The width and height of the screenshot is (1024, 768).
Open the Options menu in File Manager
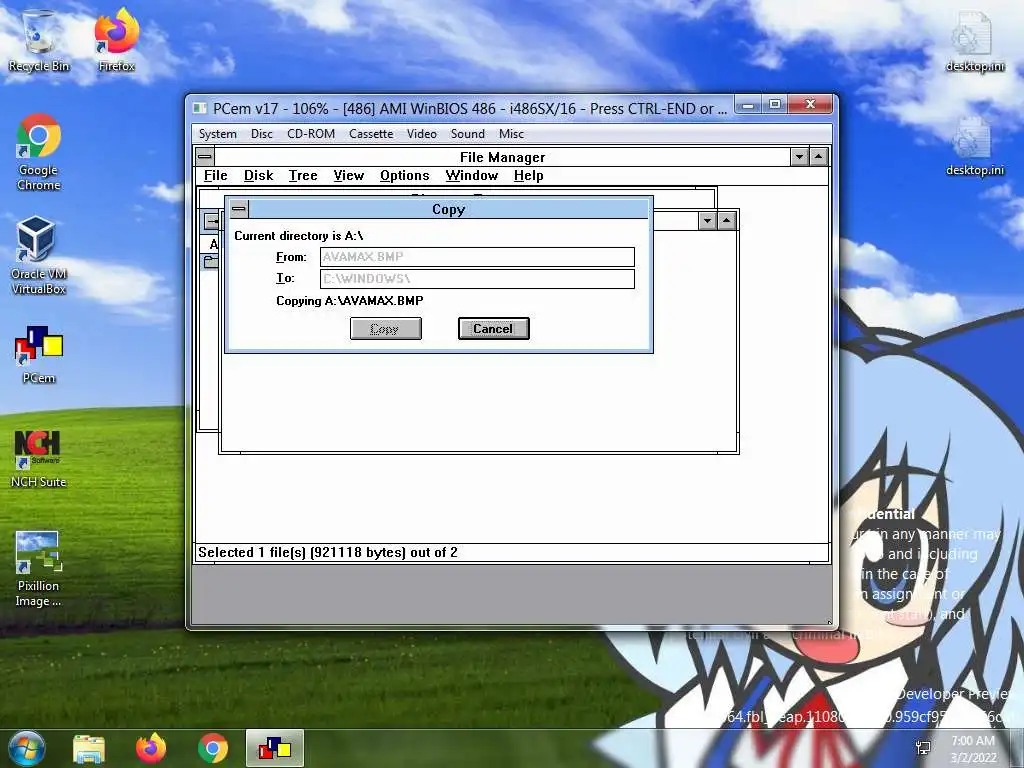pos(405,176)
